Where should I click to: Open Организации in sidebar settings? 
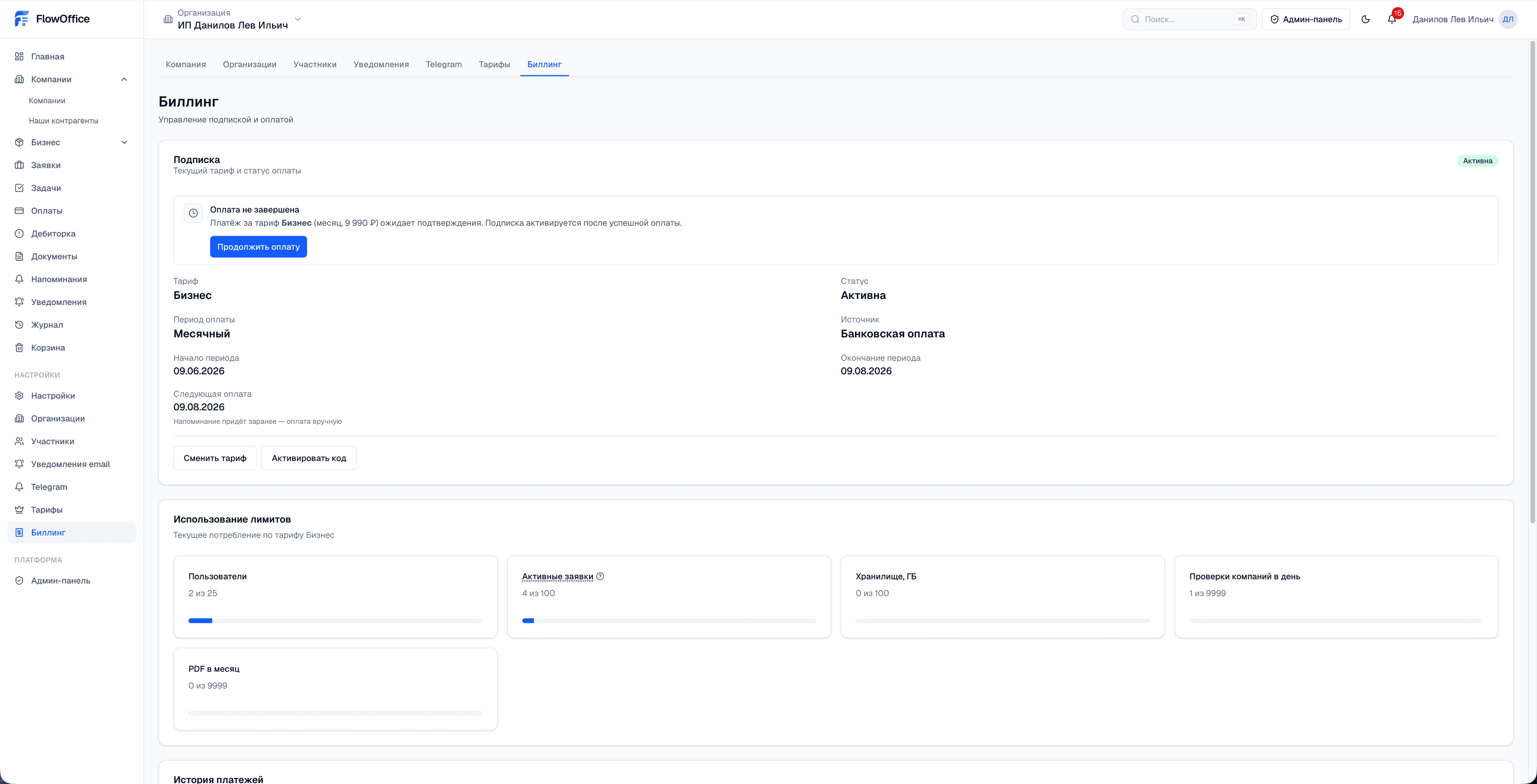coord(72,419)
